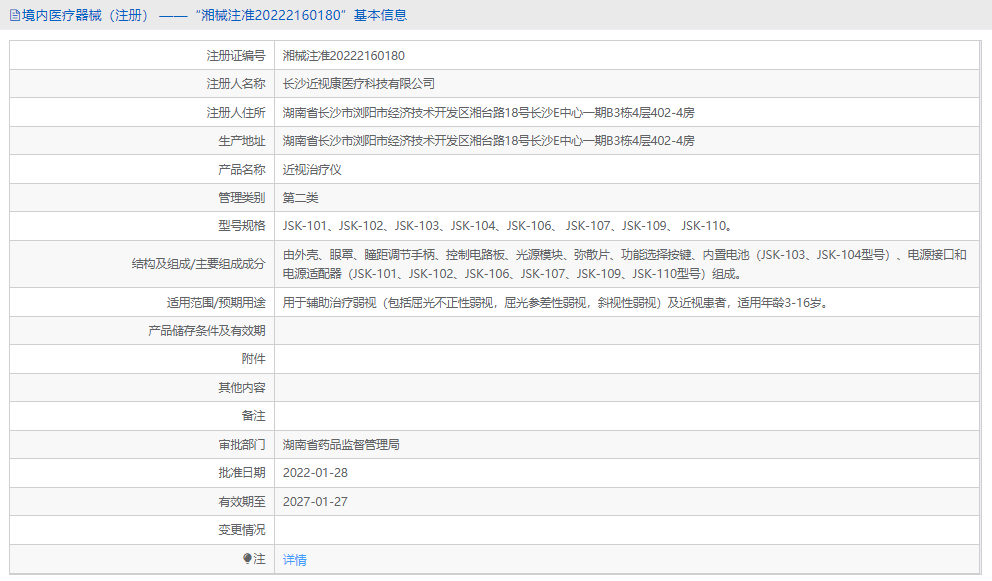
Task: Click the 变更情况 label
Action: pos(242,530)
